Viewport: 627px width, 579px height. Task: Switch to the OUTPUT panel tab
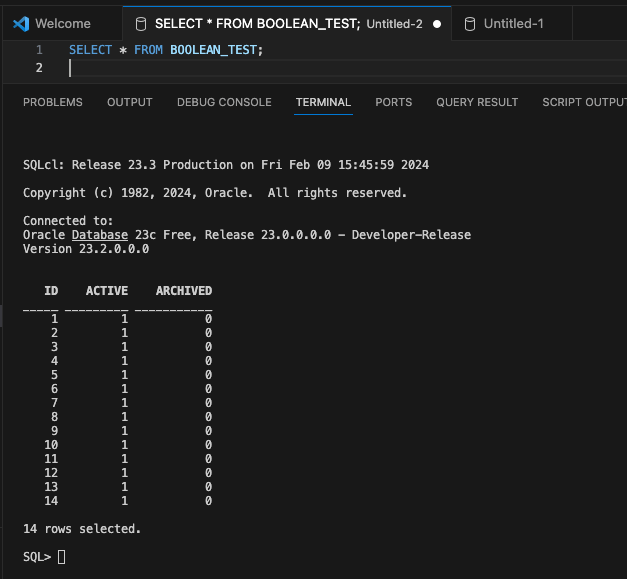(x=130, y=102)
